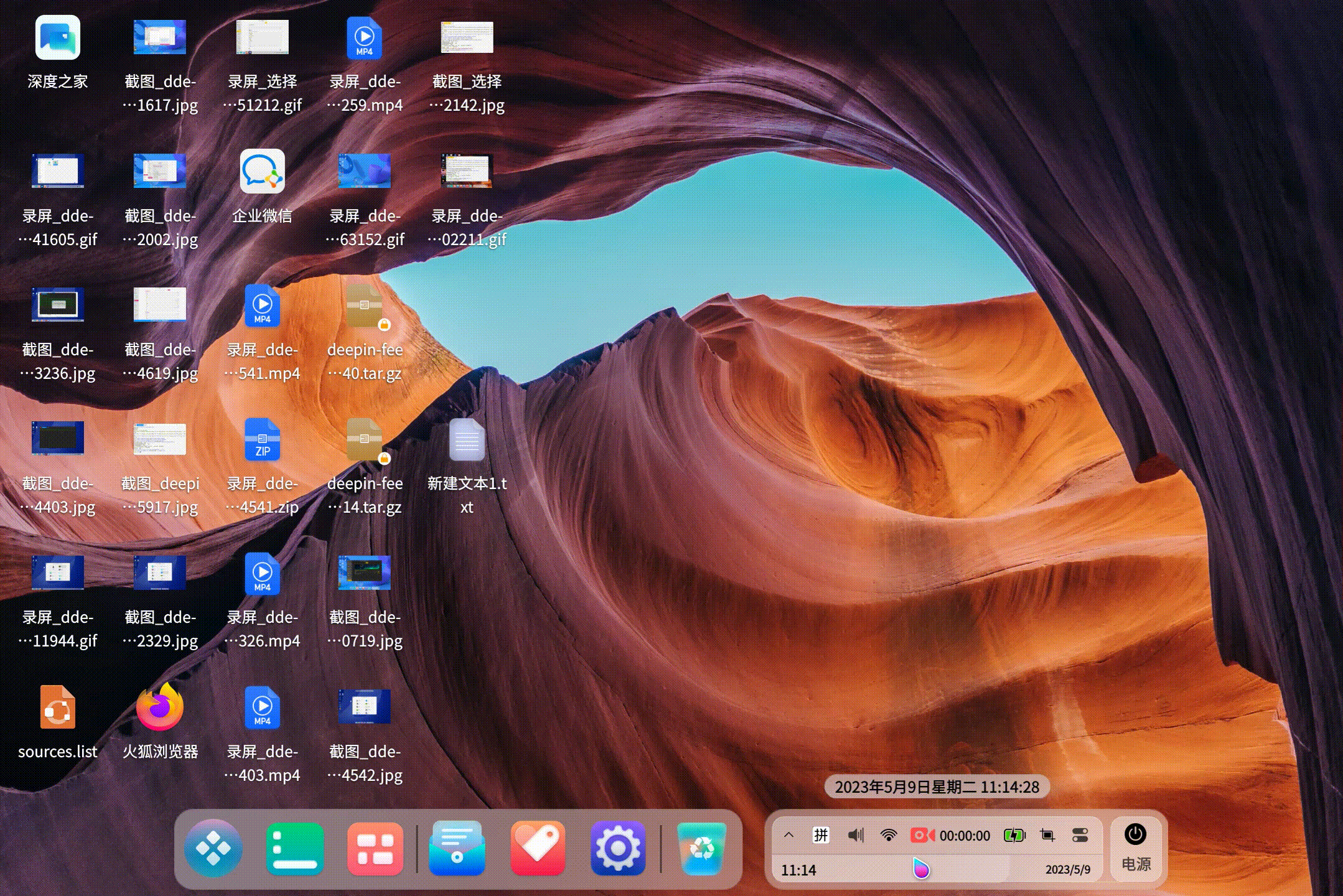Mute audio using the speaker tray icon
1343x896 pixels.
pos(856,835)
